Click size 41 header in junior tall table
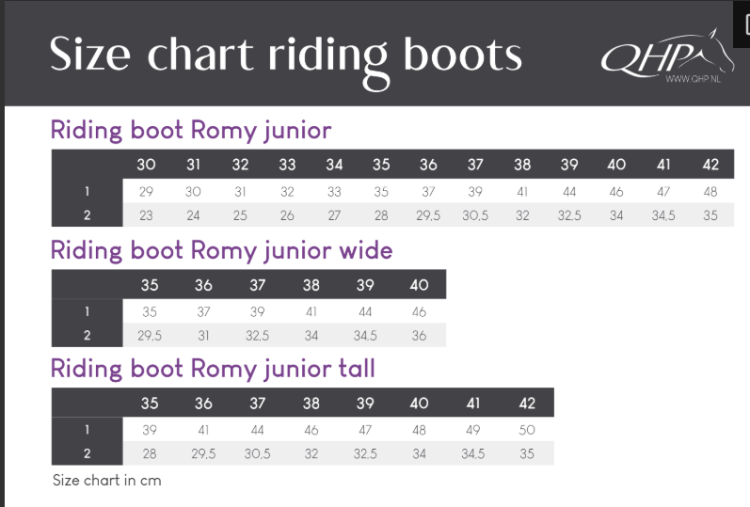This screenshot has width=750, height=507. coord(473,403)
